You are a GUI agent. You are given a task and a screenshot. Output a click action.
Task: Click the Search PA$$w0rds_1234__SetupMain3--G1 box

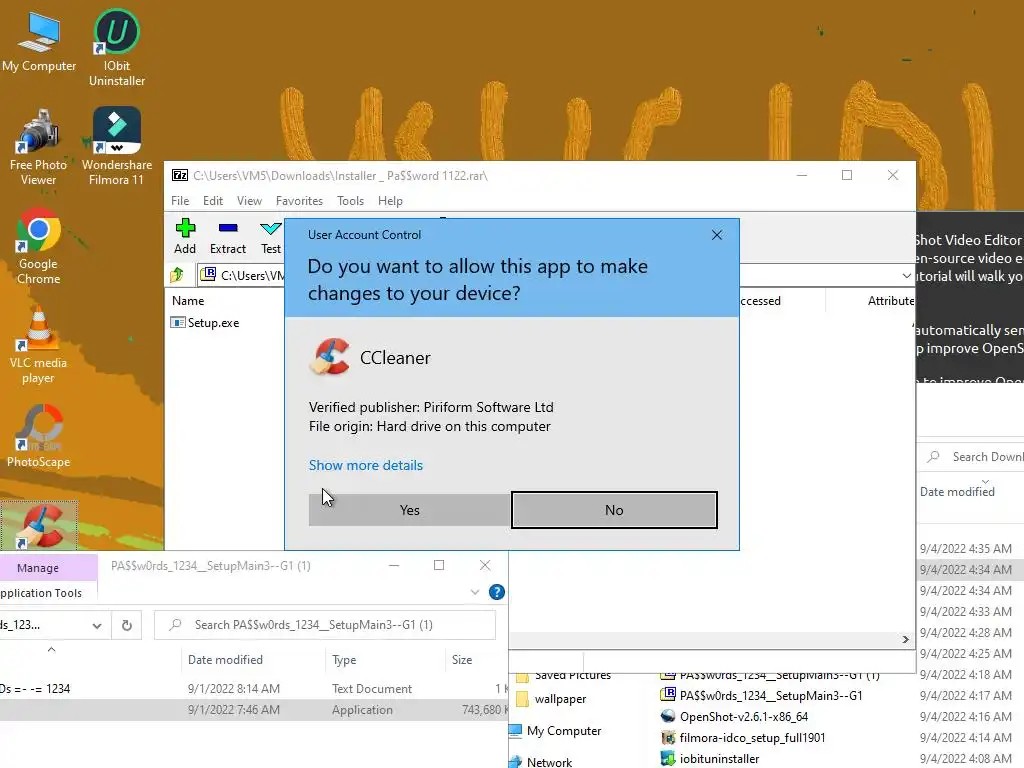click(325, 625)
